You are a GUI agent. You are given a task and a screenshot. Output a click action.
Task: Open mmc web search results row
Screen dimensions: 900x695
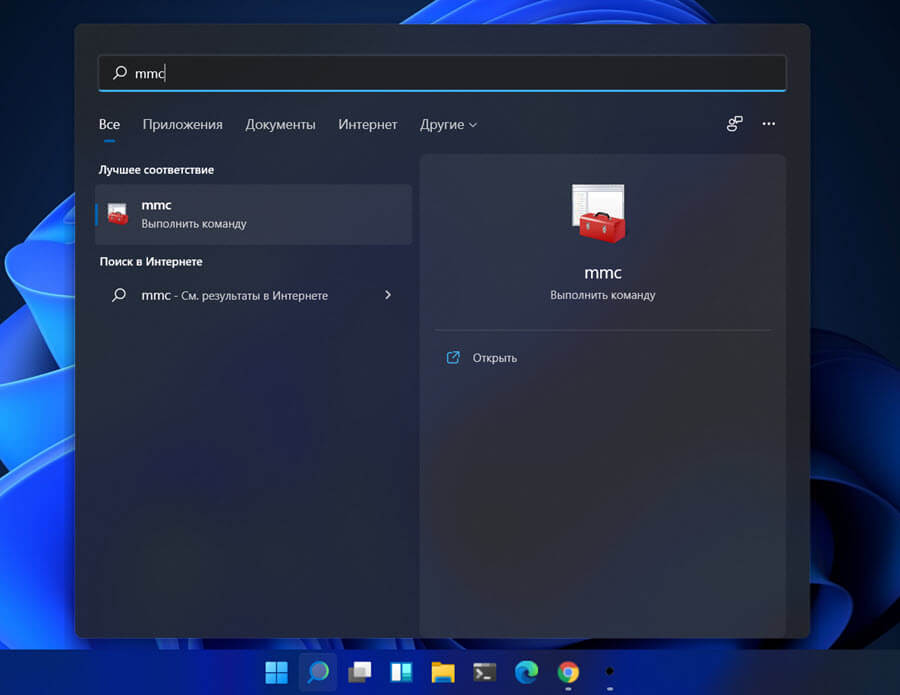tap(254, 295)
